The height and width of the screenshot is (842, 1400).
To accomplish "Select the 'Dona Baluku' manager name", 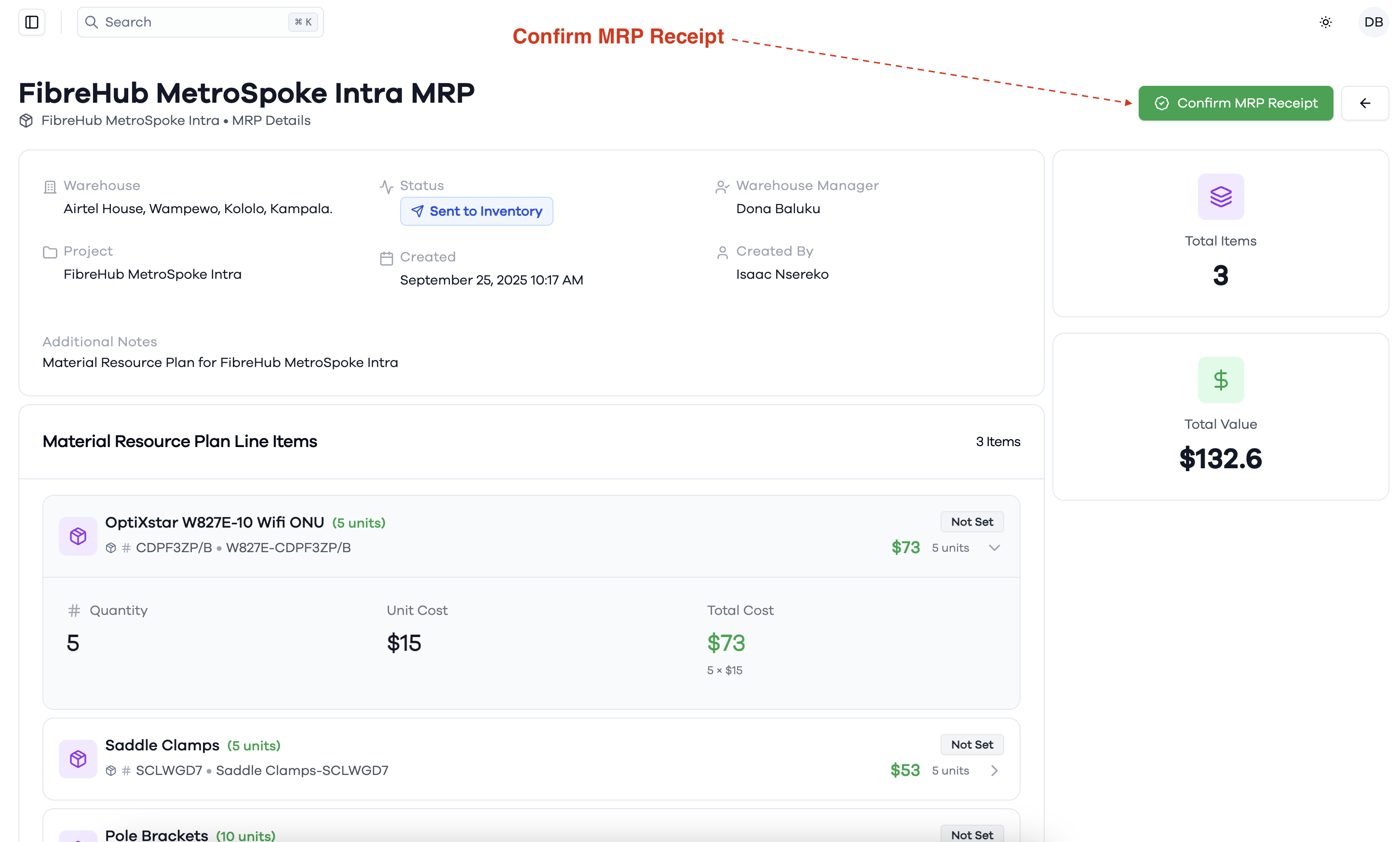I will [x=778, y=209].
